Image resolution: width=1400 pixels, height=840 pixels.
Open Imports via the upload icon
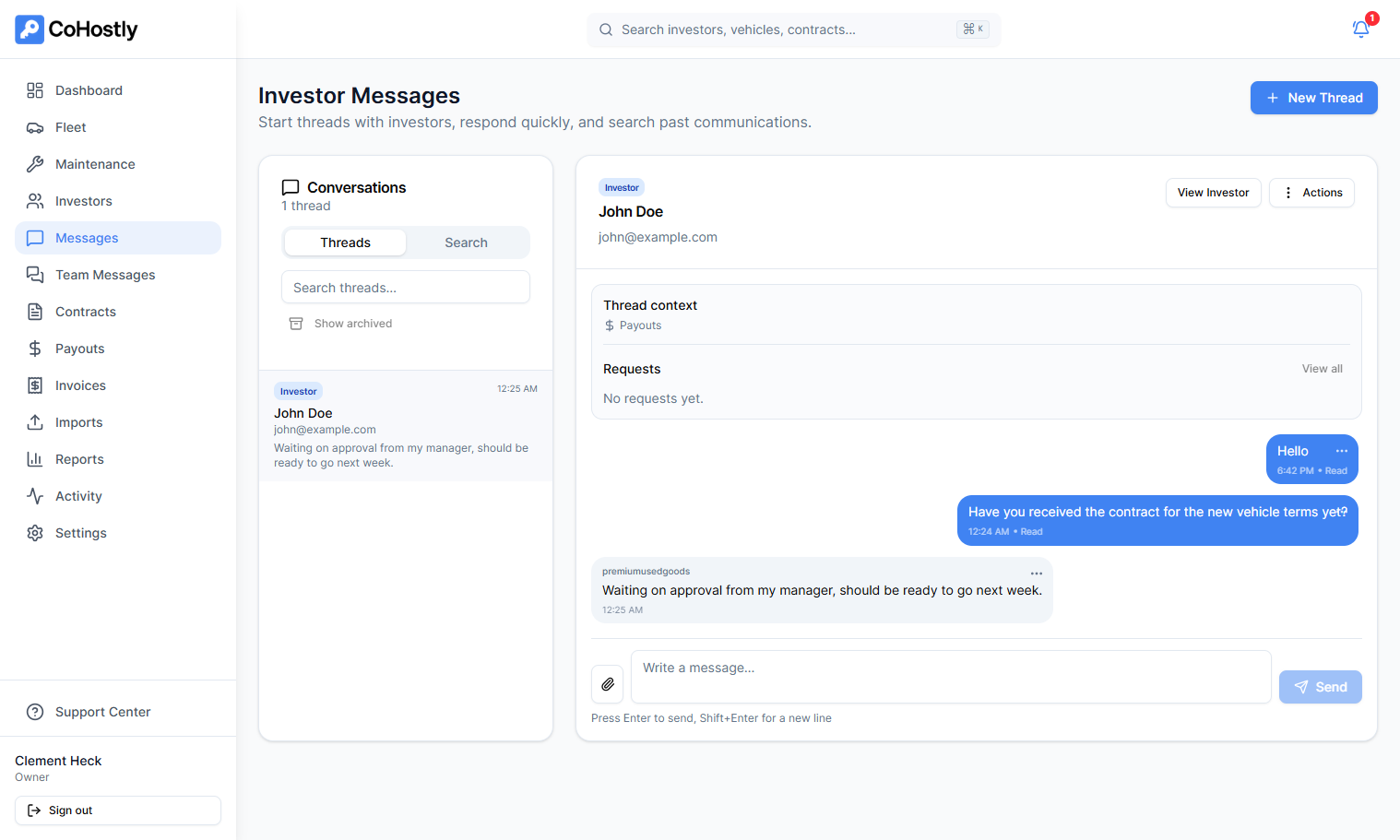click(35, 422)
